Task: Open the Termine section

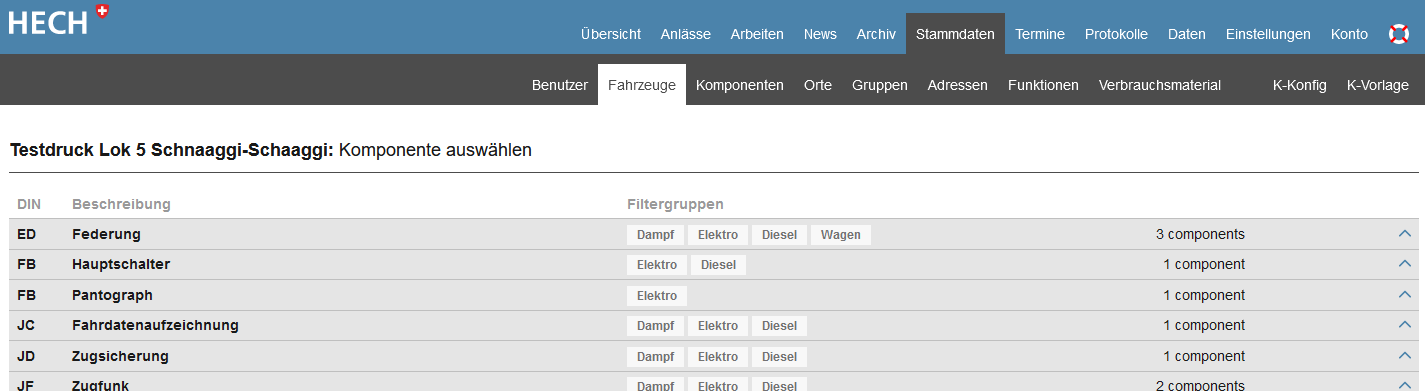Action: point(1040,34)
